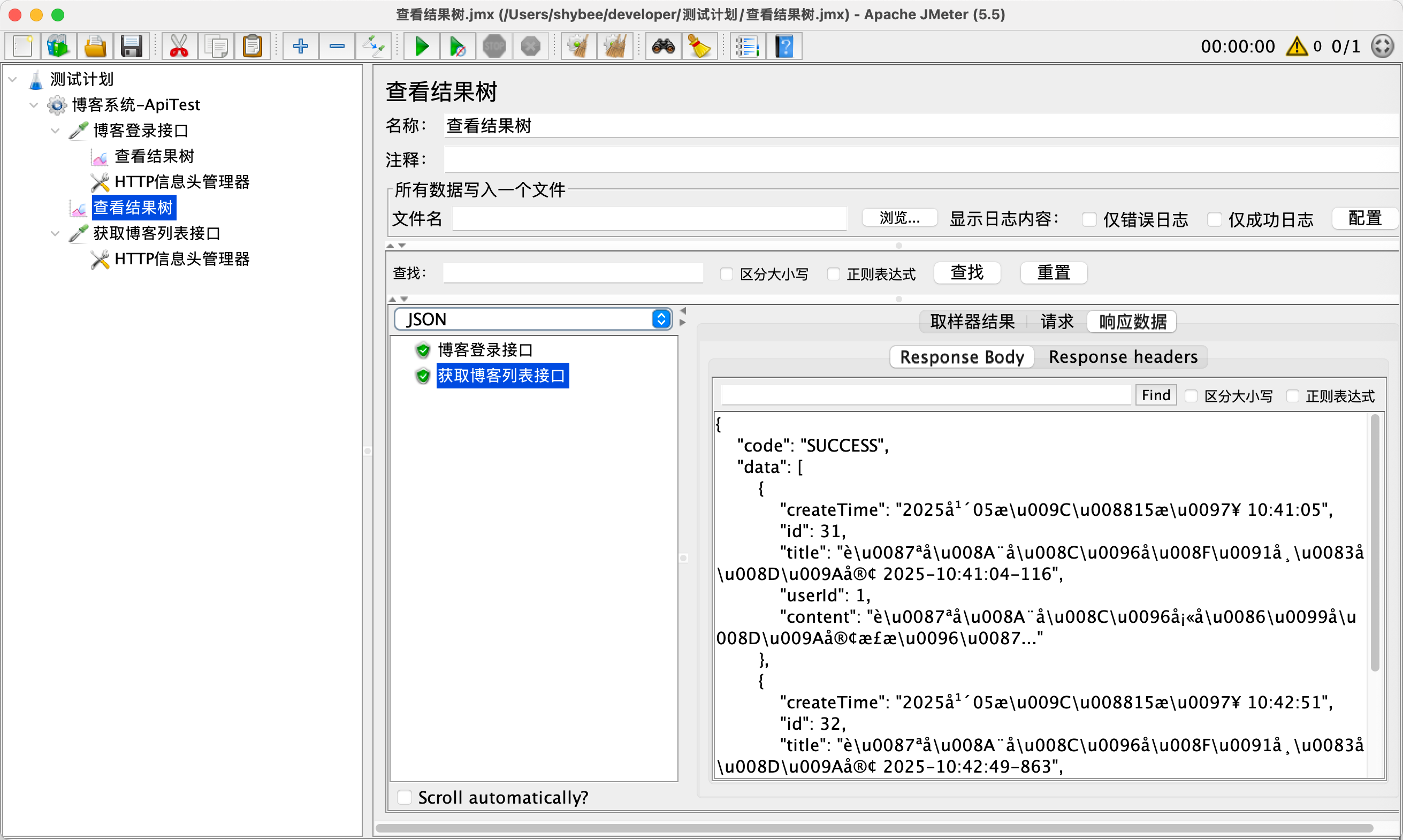Click the Cut scissors icon
Image resolution: width=1403 pixels, height=840 pixels.
179,47
